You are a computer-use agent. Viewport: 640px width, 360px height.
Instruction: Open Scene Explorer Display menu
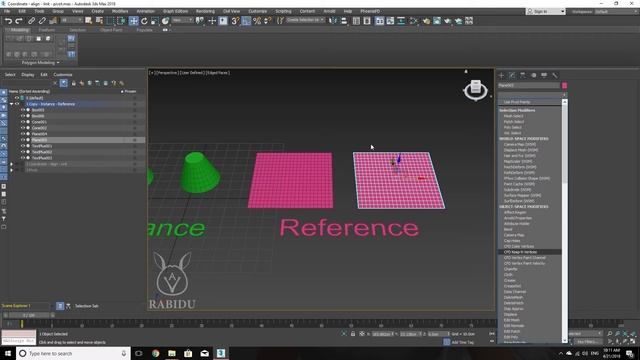28,75
